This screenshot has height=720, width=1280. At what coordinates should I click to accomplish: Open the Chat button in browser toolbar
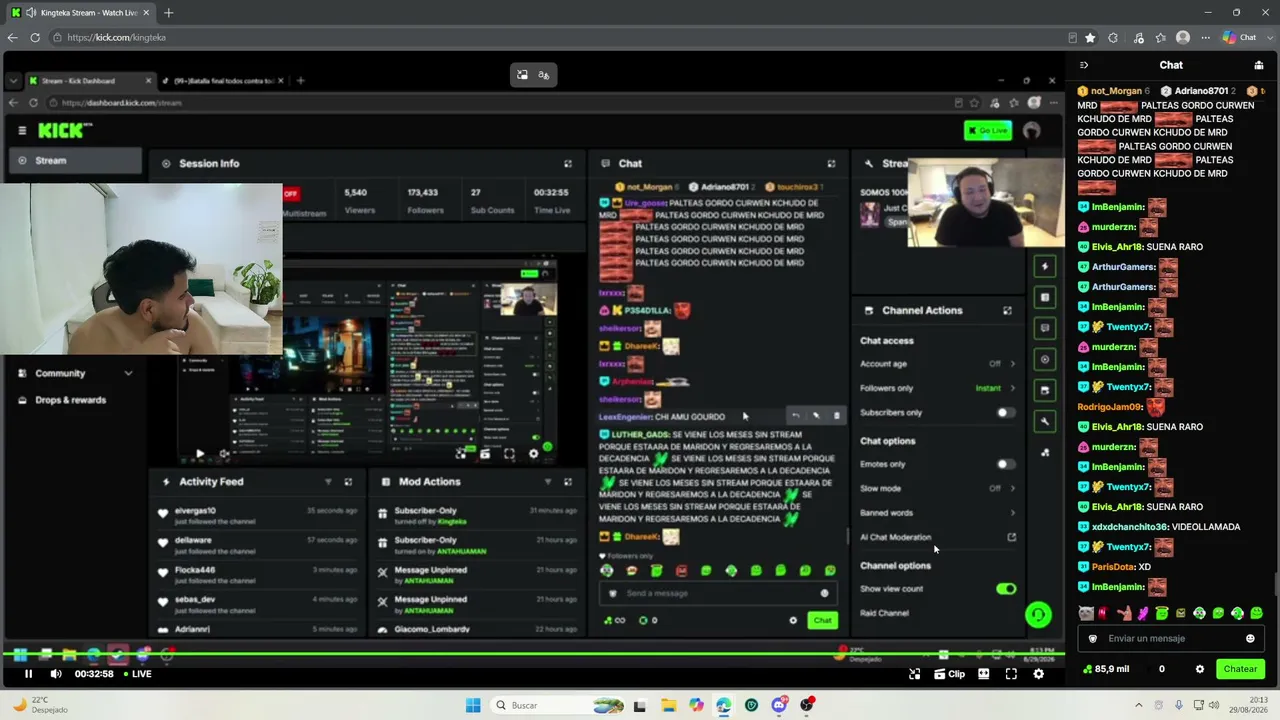[1240, 37]
